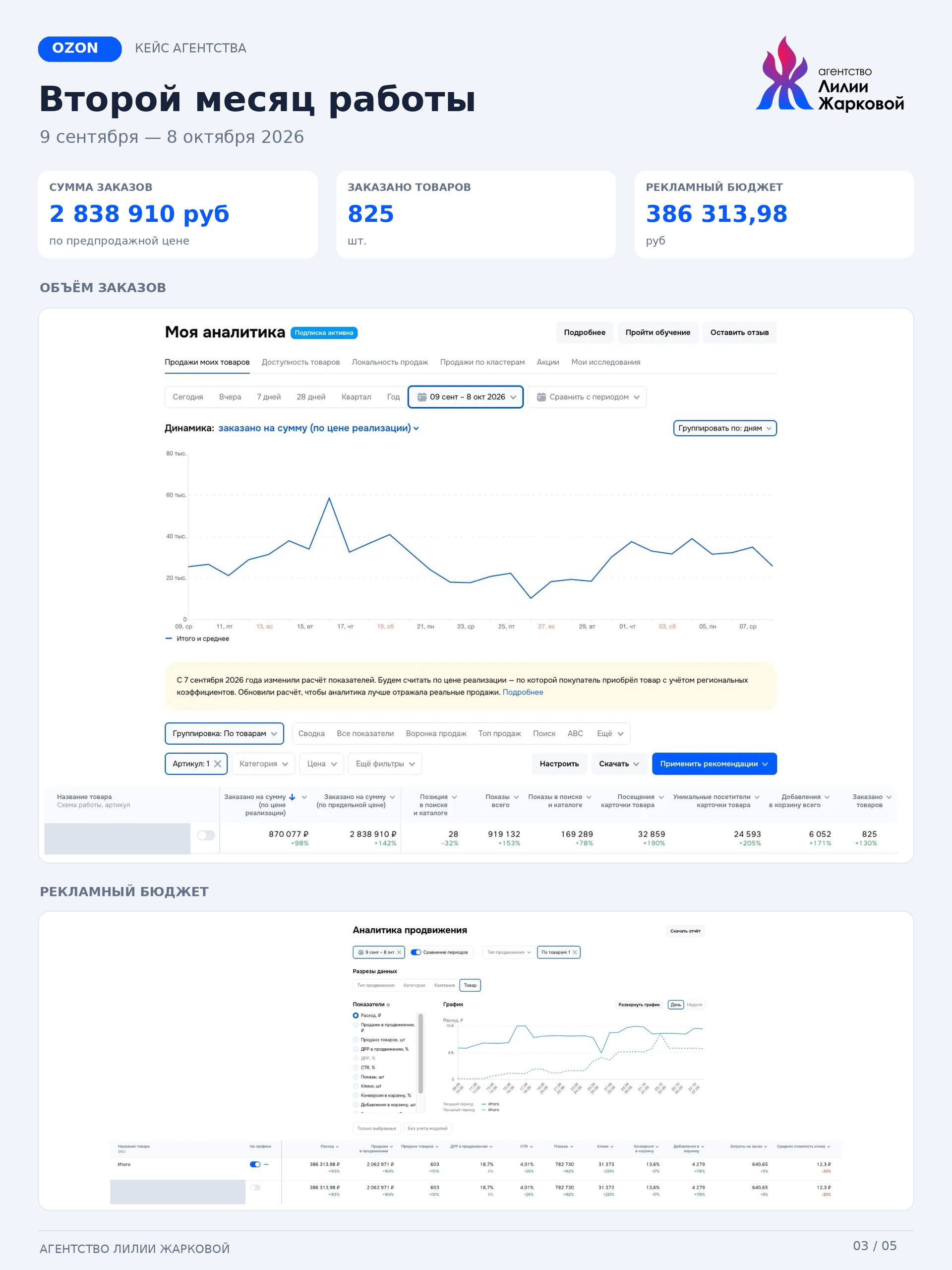The width and height of the screenshot is (952, 1270).
Task: Follow the Подробнее link in the yellow notice
Action: pos(523,692)
